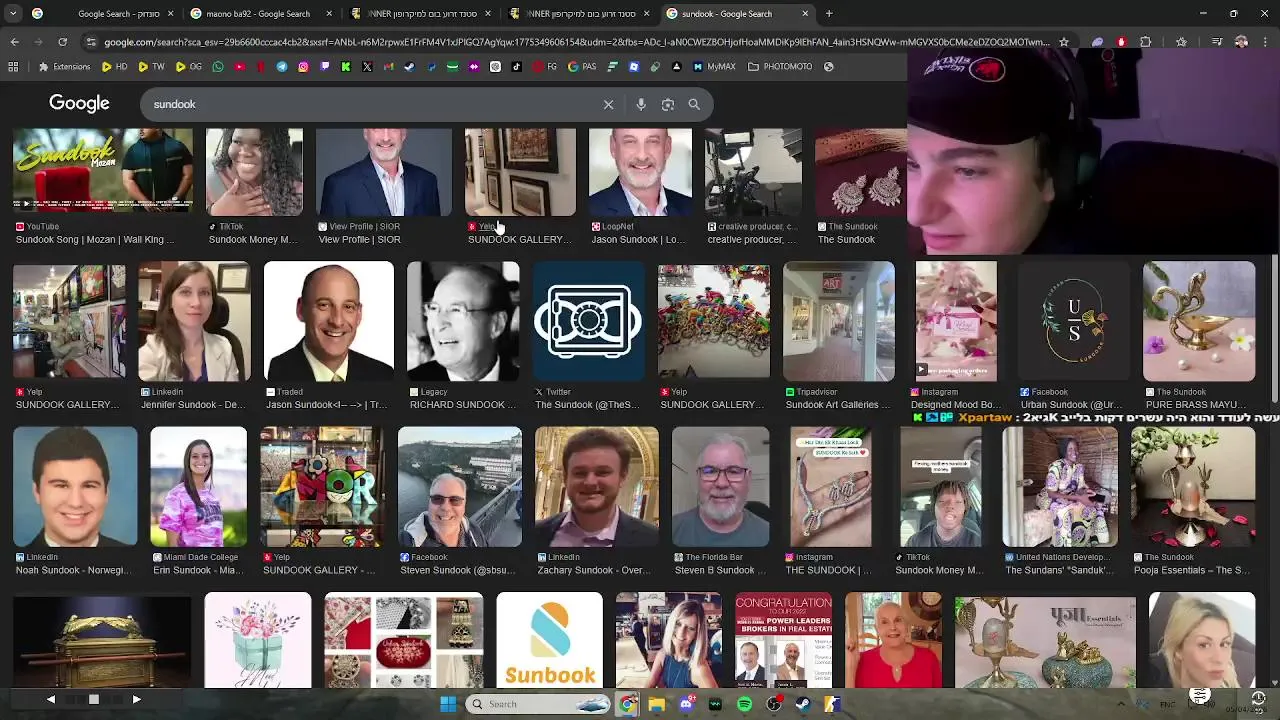Click the Google search input field

370,104
